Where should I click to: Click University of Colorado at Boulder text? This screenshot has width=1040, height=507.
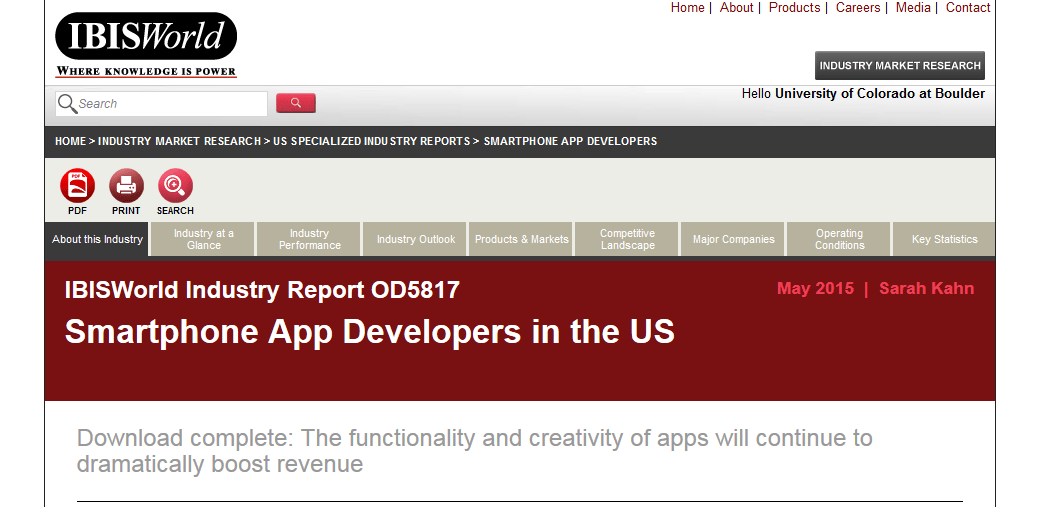pos(880,94)
